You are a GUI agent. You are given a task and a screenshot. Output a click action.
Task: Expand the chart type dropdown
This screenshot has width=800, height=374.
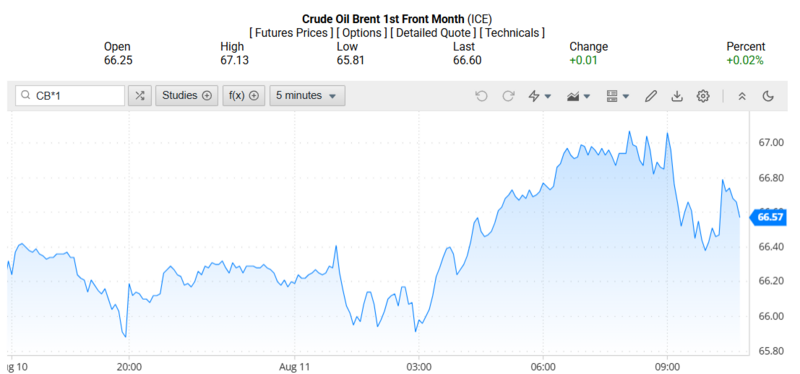coord(579,96)
